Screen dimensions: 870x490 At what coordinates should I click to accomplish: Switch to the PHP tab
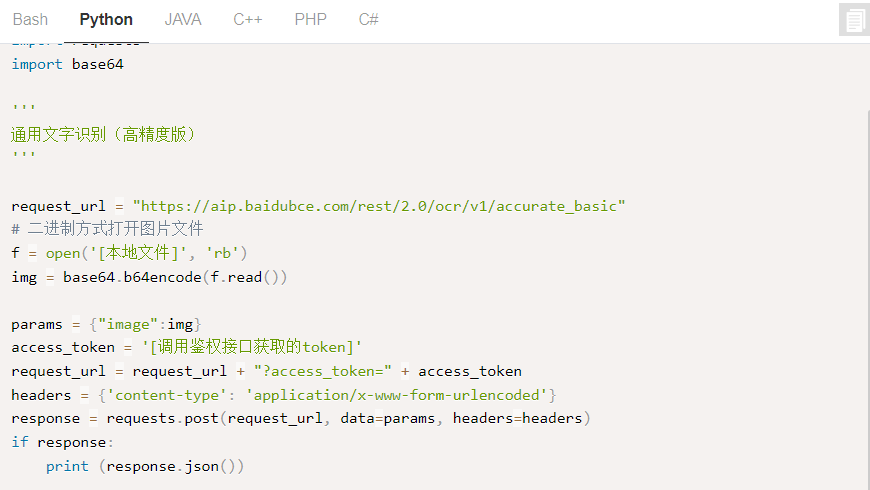(x=310, y=19)
